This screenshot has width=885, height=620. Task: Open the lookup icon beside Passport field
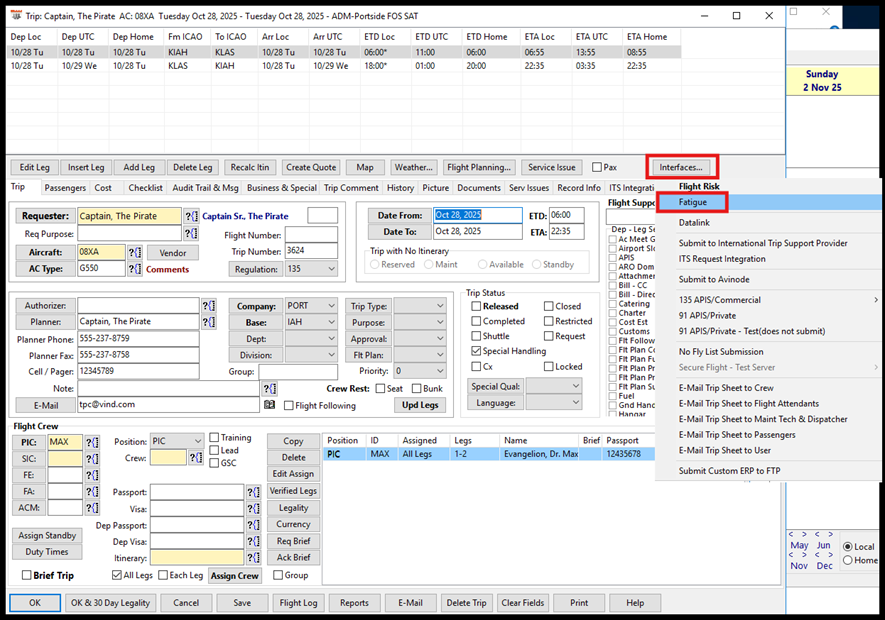[x=253, y=492]
